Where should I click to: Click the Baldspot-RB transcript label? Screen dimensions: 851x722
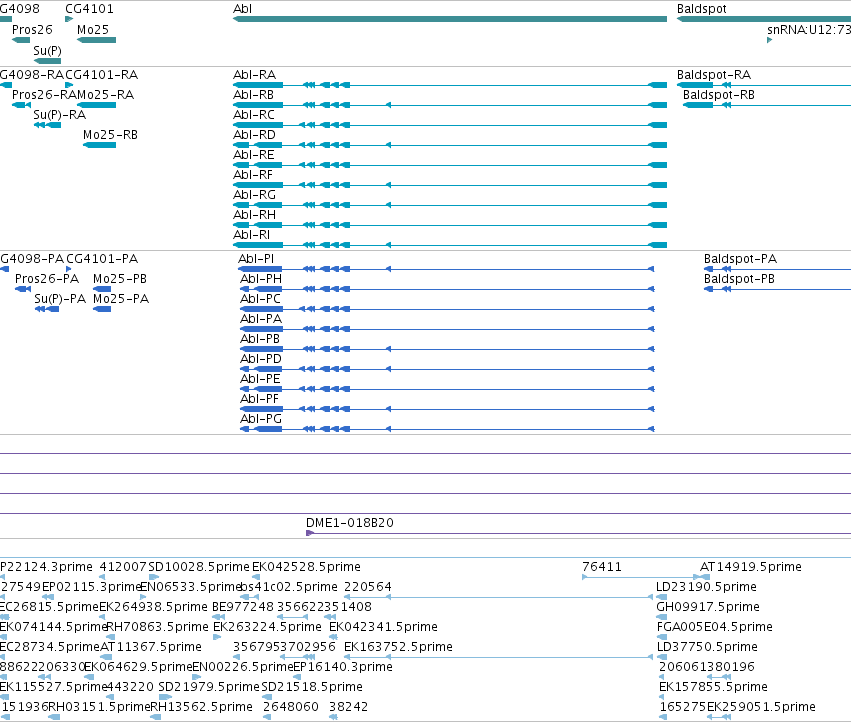pos(719,94)
